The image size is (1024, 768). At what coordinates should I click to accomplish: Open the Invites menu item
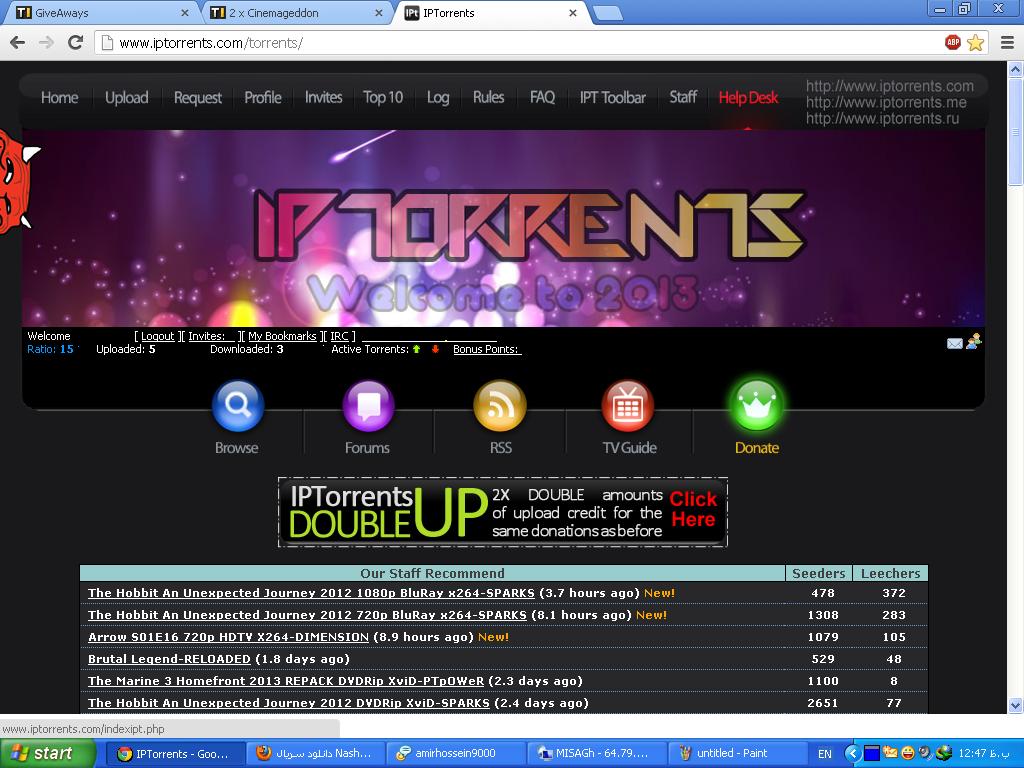(323, 97)
